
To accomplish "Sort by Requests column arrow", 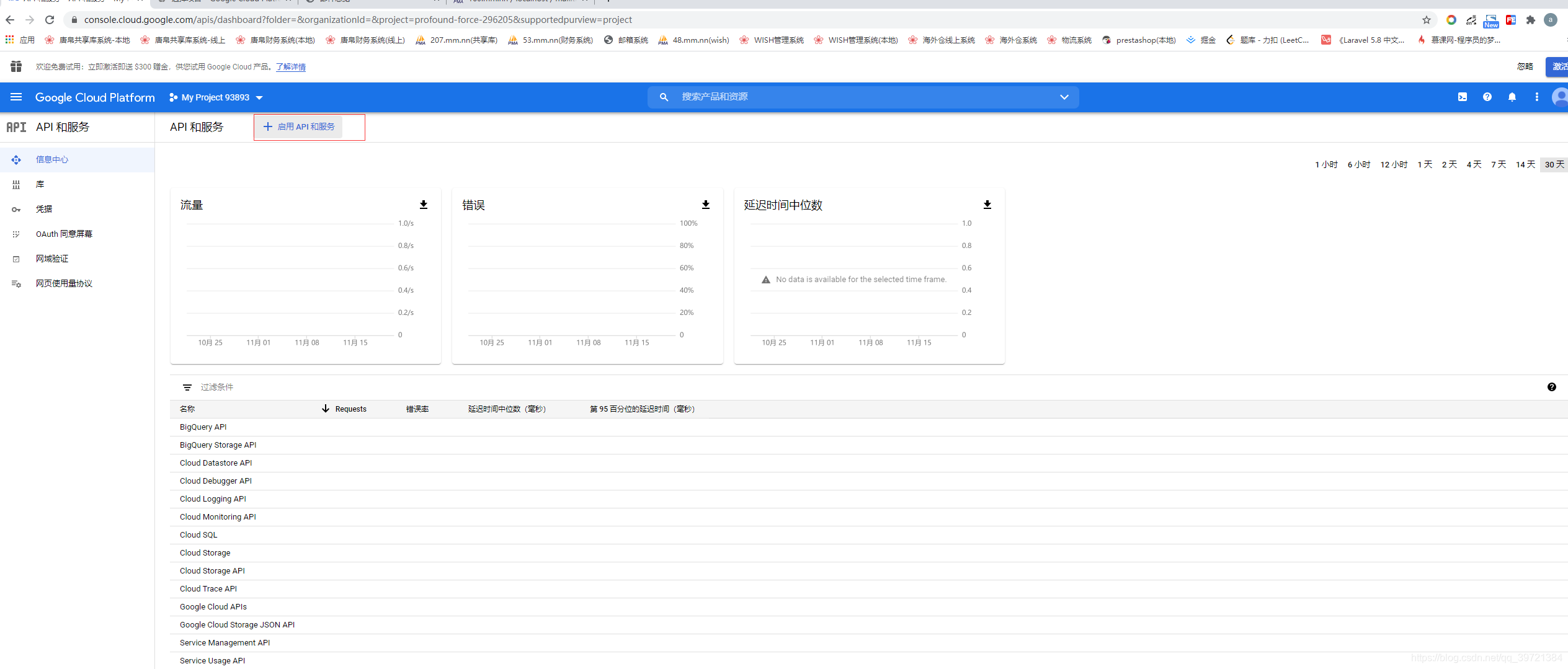I will [x=326, y=409].
